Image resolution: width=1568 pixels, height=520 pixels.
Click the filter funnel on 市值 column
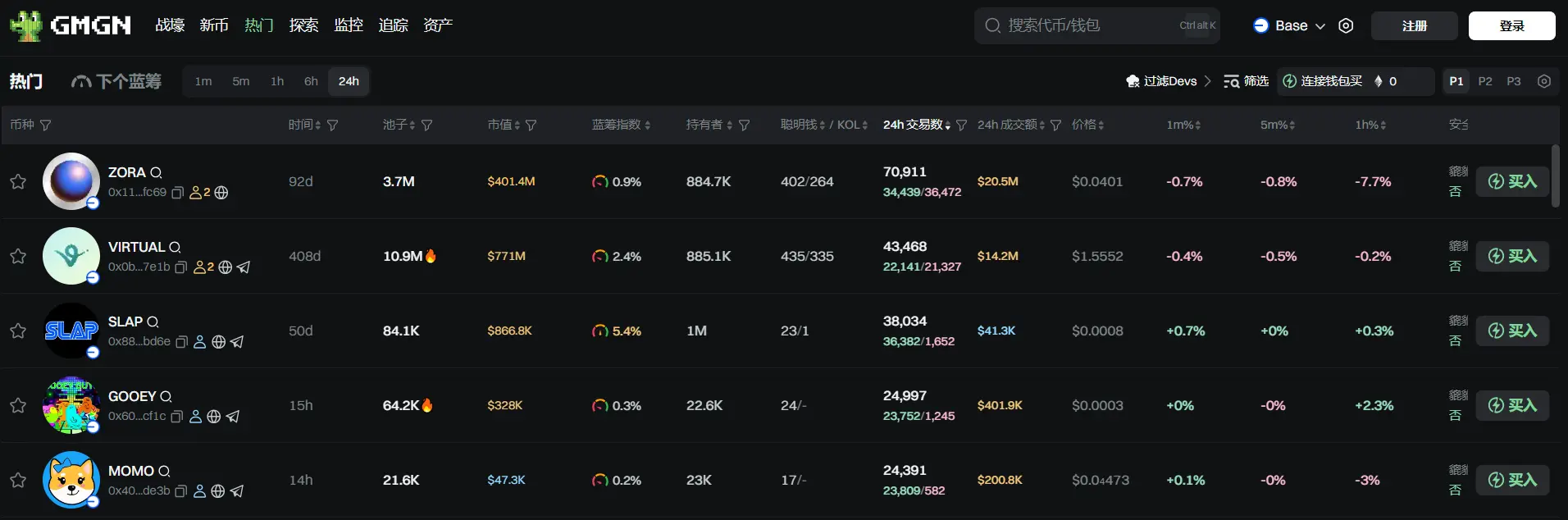click(x=531, y=125)
